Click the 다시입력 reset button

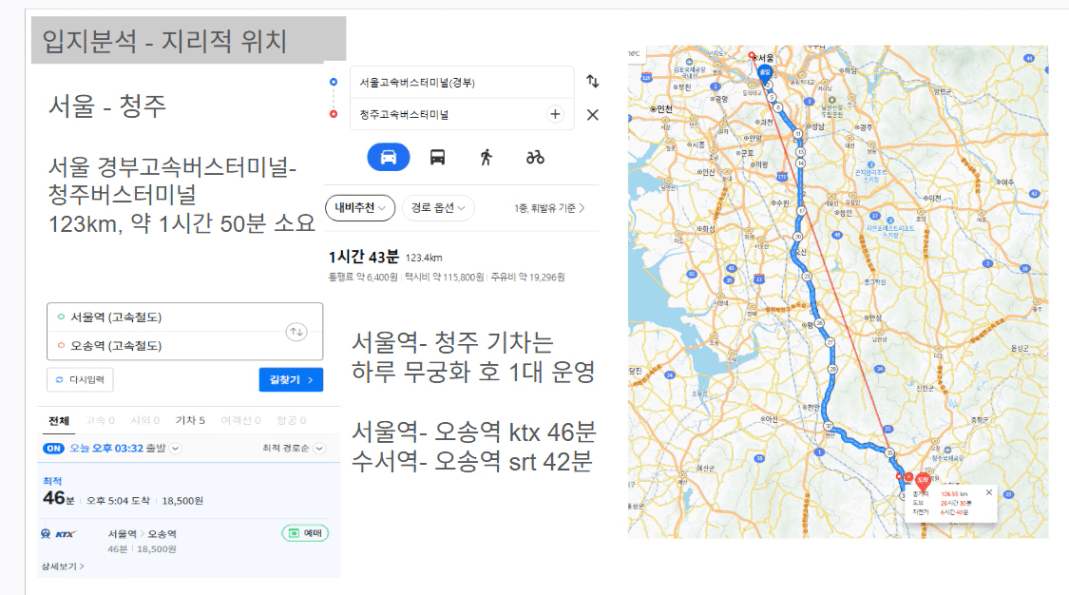pos(80,380)
